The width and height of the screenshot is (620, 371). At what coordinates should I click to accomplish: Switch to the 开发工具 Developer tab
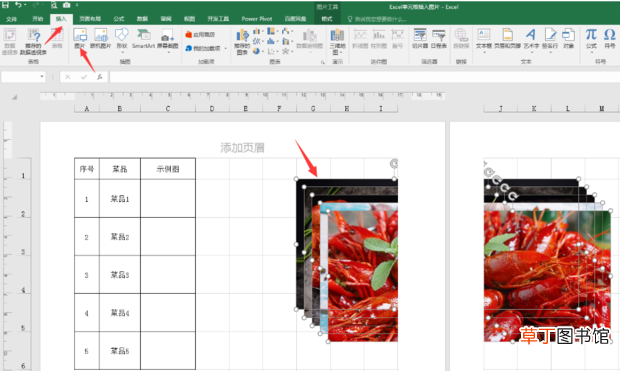tap(218, 19)
